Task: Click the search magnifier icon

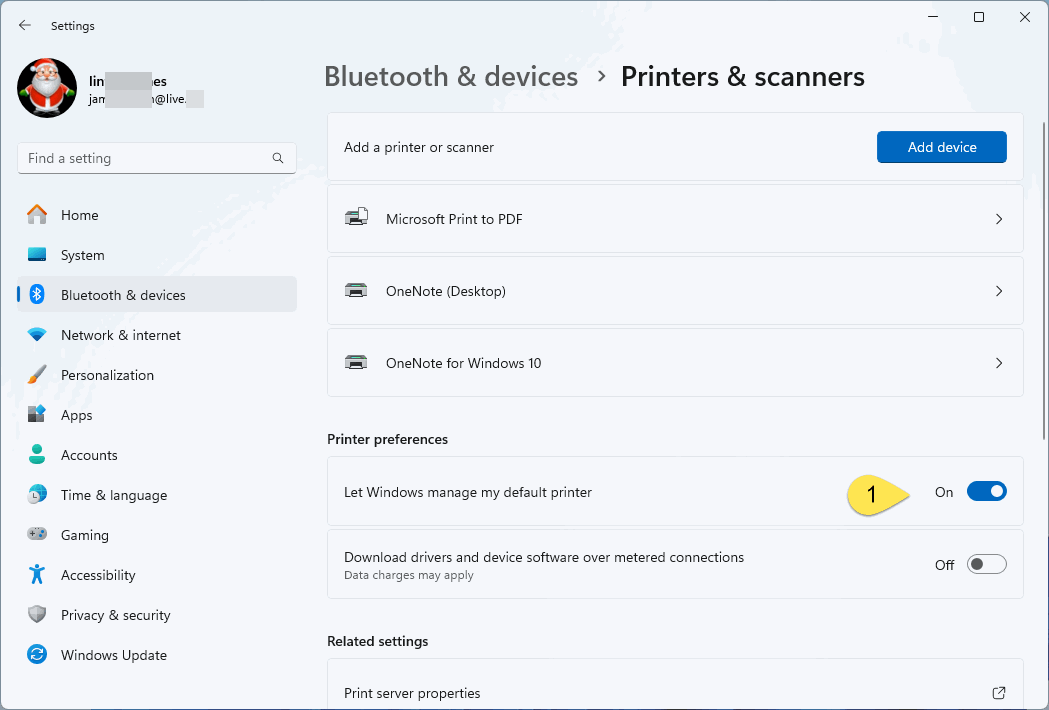Action: pos(278,159)
